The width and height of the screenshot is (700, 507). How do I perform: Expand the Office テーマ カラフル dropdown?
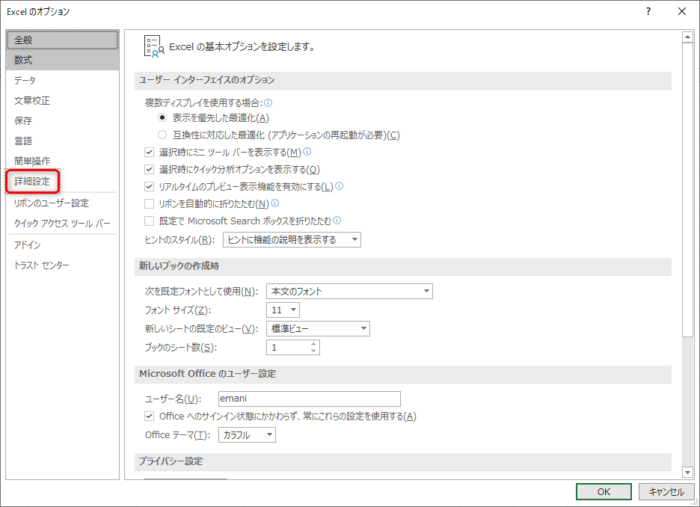tap(247, 435)
